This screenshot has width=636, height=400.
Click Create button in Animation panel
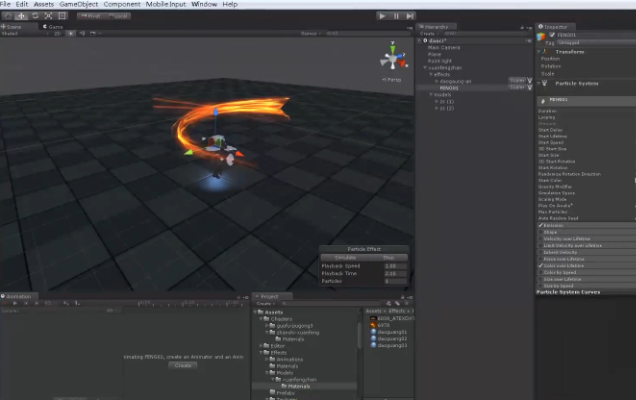click(183, 365)
